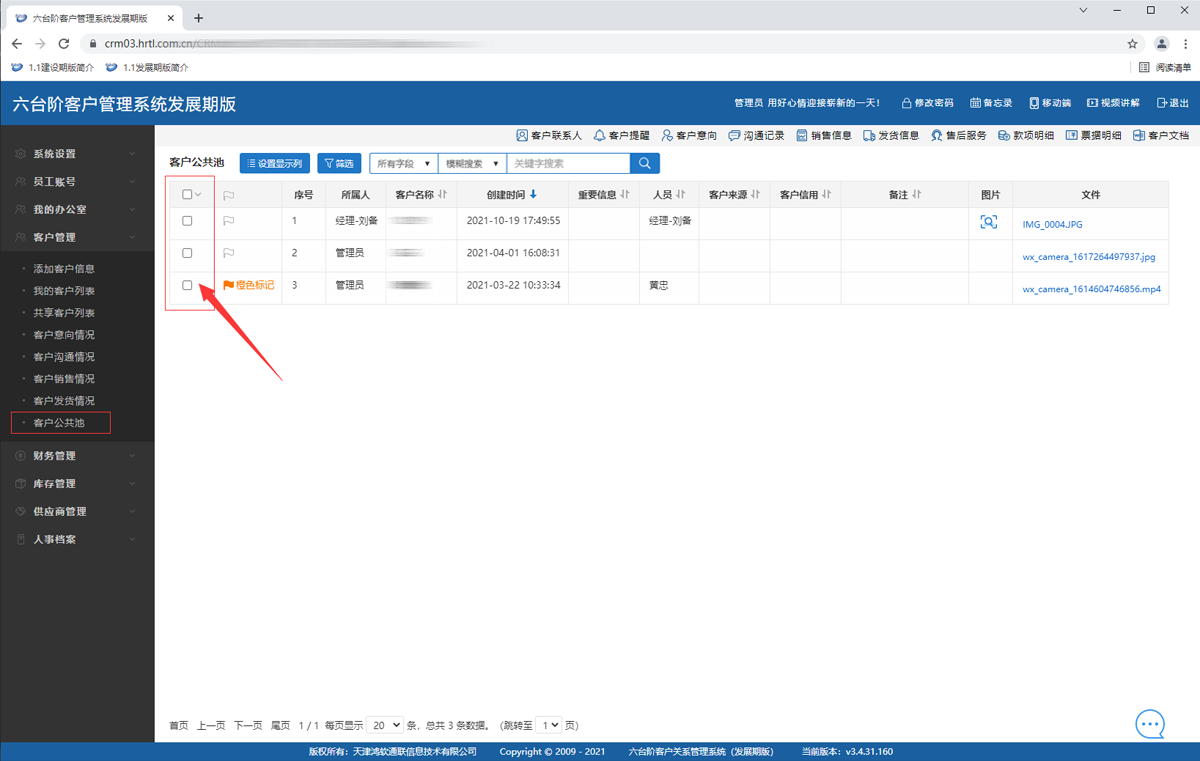Screen dimensions: 1200x761
Task: Go to 客户沟通情况 in sidebar
Action: point(64,357)
